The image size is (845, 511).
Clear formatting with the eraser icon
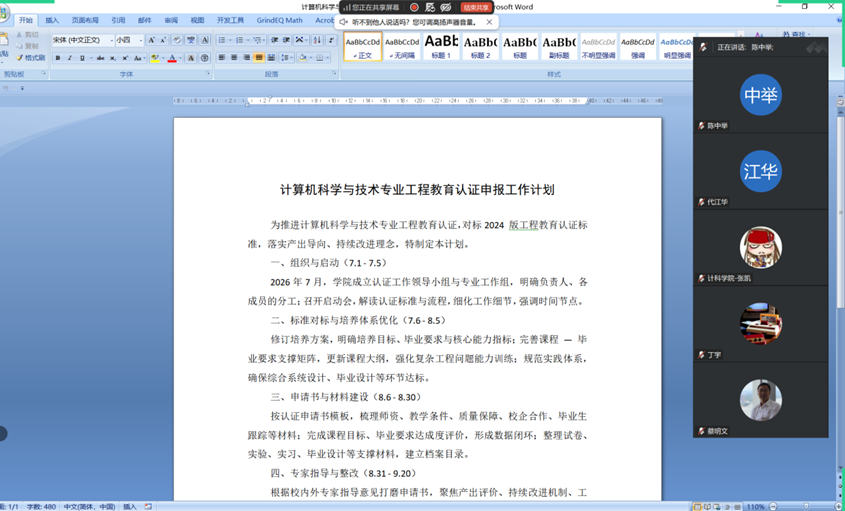pyautogui.click(x=177, y=40)
